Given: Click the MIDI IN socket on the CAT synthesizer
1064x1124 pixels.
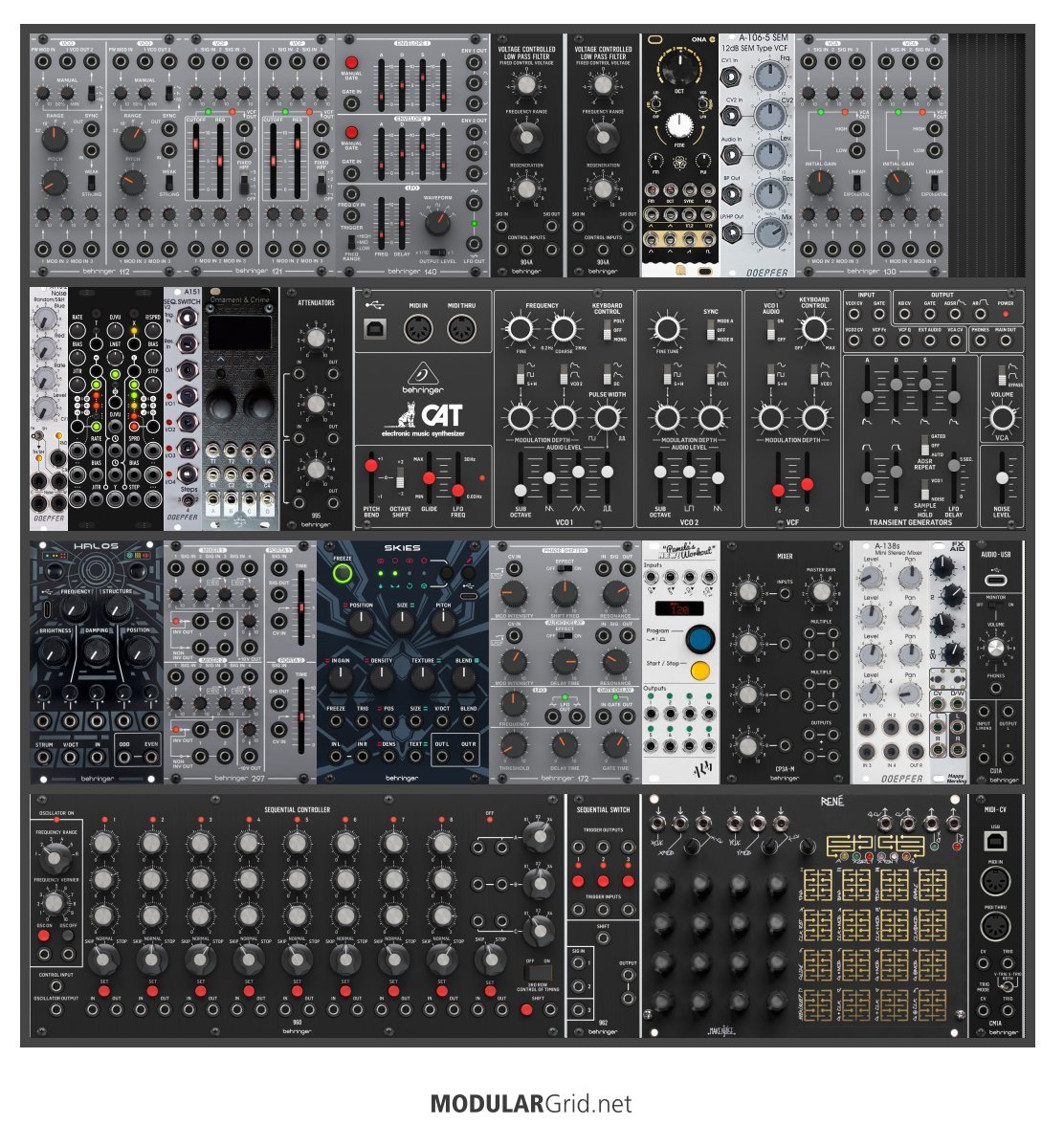Looking at the screenshot, I should (x=418, y=330).
